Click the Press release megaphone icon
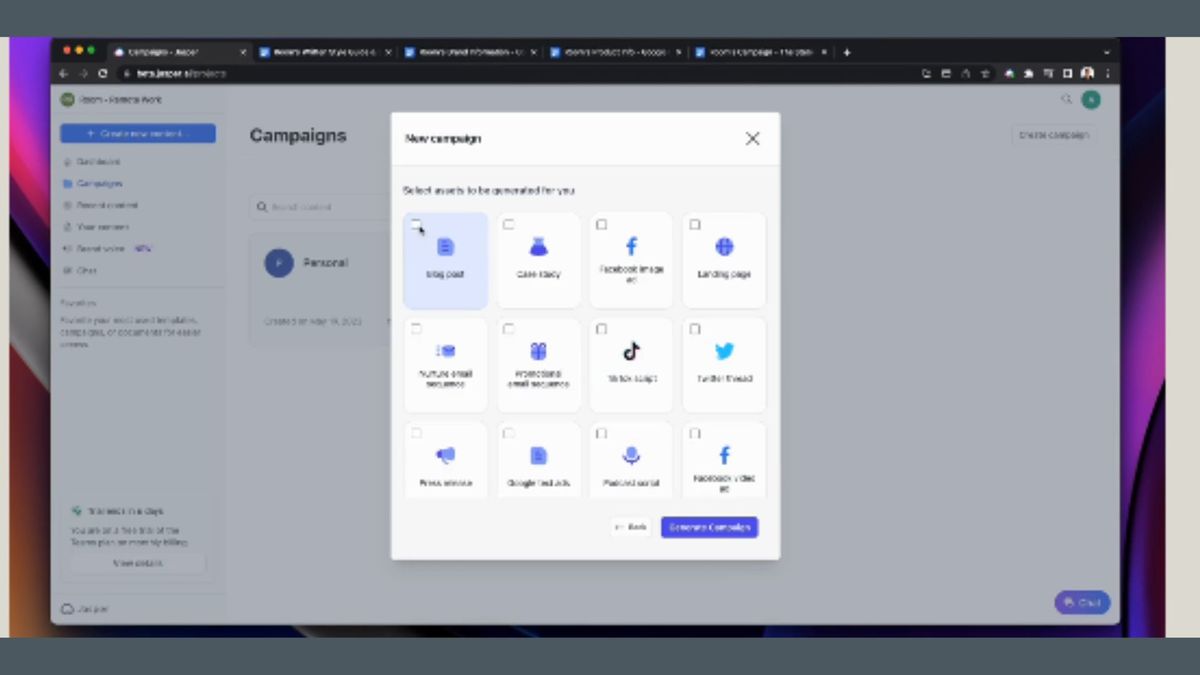Image resolution: width=1200 pixels, height=675 pixels. (x=445, y=456)
